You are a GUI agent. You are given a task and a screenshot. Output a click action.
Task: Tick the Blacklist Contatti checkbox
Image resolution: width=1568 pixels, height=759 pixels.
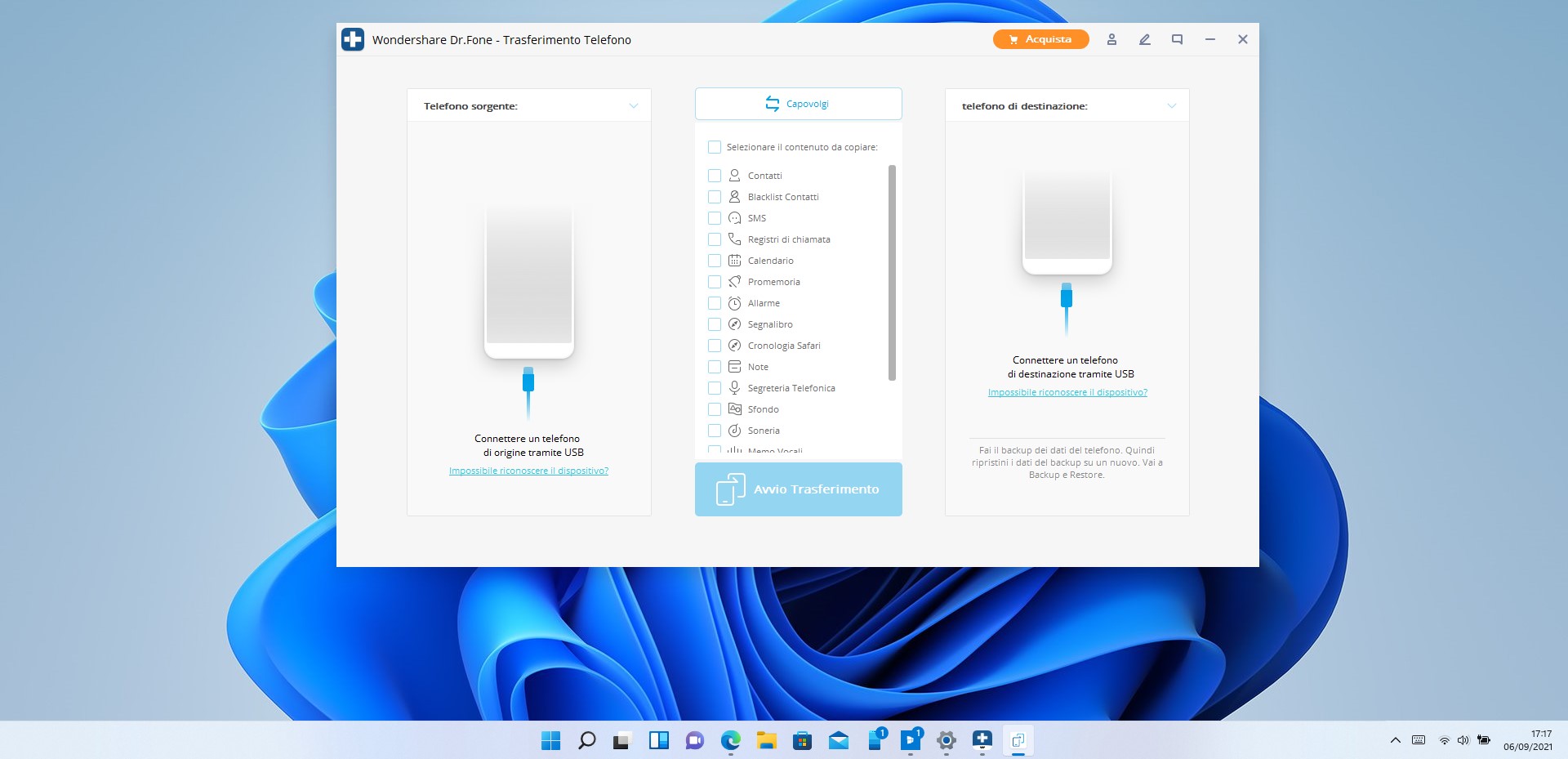tap(715, 197)
